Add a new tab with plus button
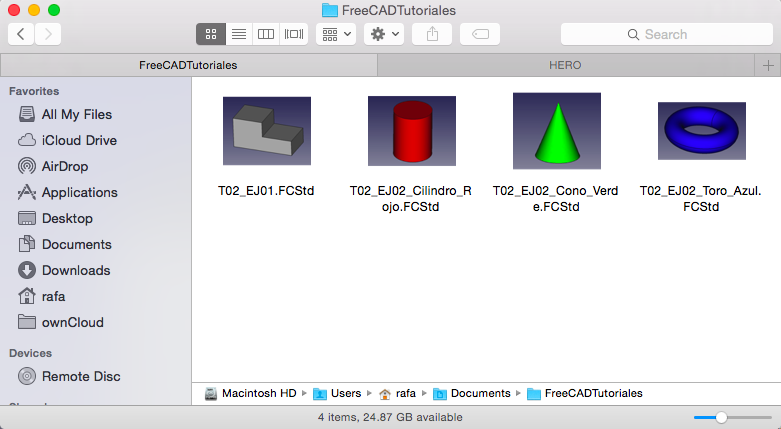The width and height of the screenshot is (781, 429). click(x=768, y=65)
